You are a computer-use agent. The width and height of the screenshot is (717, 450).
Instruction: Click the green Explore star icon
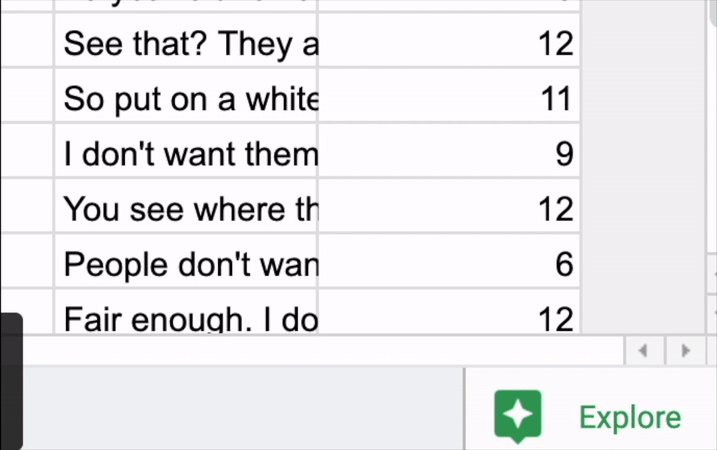coord(518,416)
